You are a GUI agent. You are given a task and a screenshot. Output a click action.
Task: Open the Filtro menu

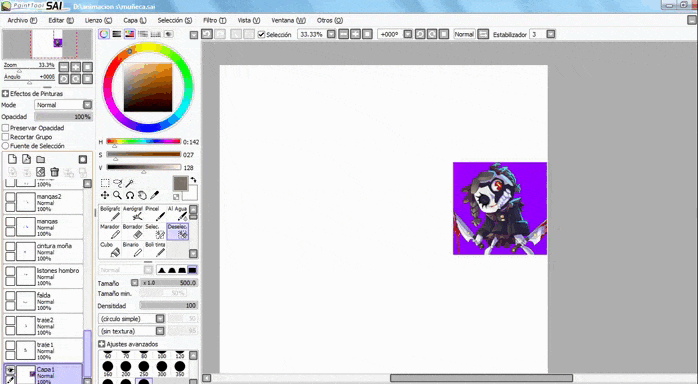[215, 20]
